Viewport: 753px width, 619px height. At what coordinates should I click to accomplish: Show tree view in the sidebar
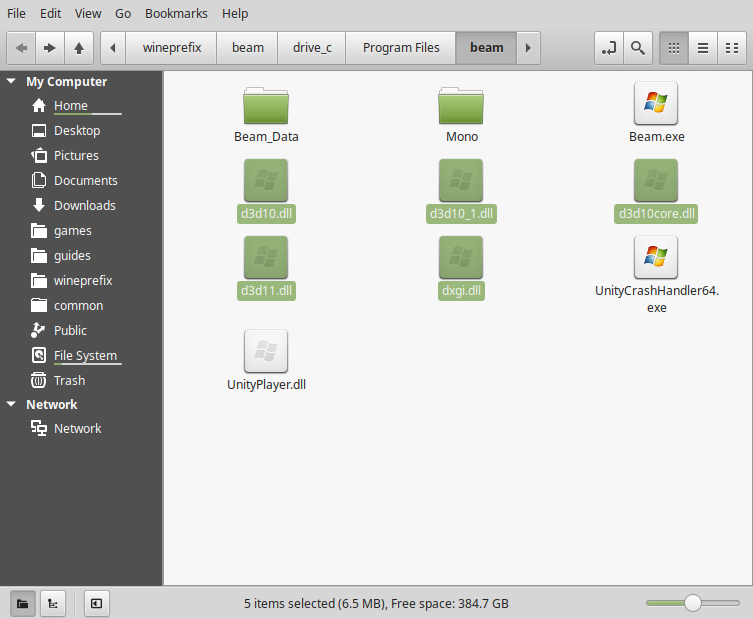point(53,603)
